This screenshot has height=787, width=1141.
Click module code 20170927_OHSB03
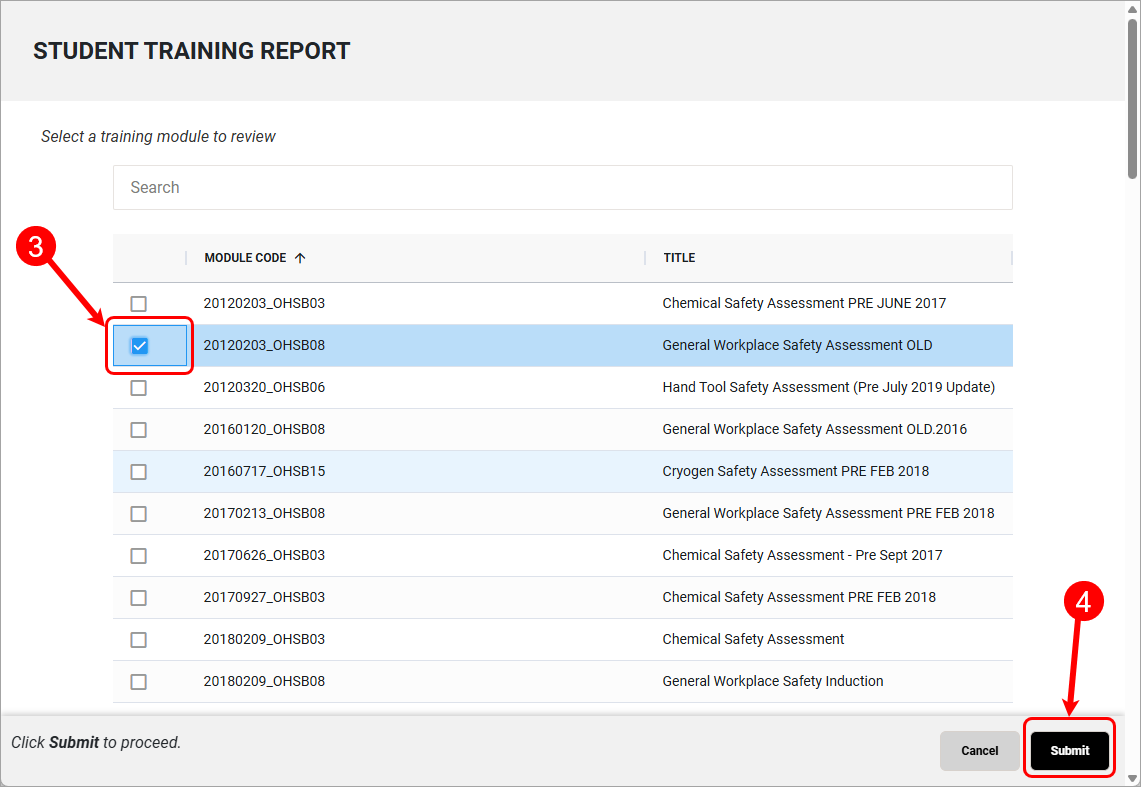[264, 597]
